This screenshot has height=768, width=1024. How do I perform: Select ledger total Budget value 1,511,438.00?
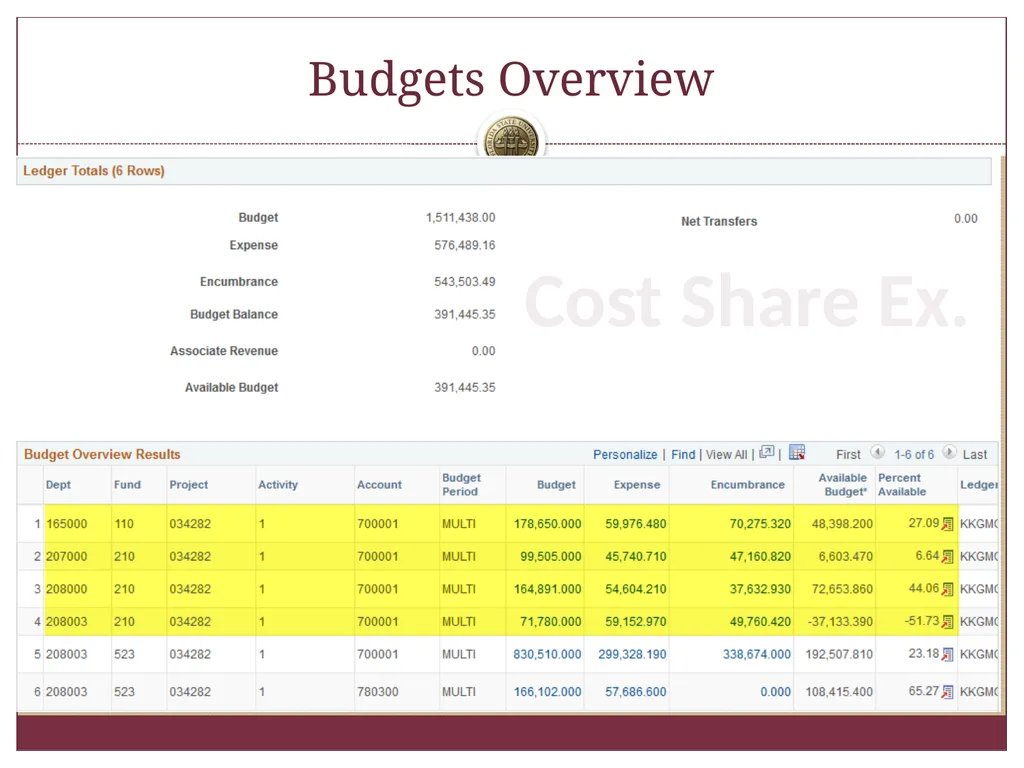point(460,217)
